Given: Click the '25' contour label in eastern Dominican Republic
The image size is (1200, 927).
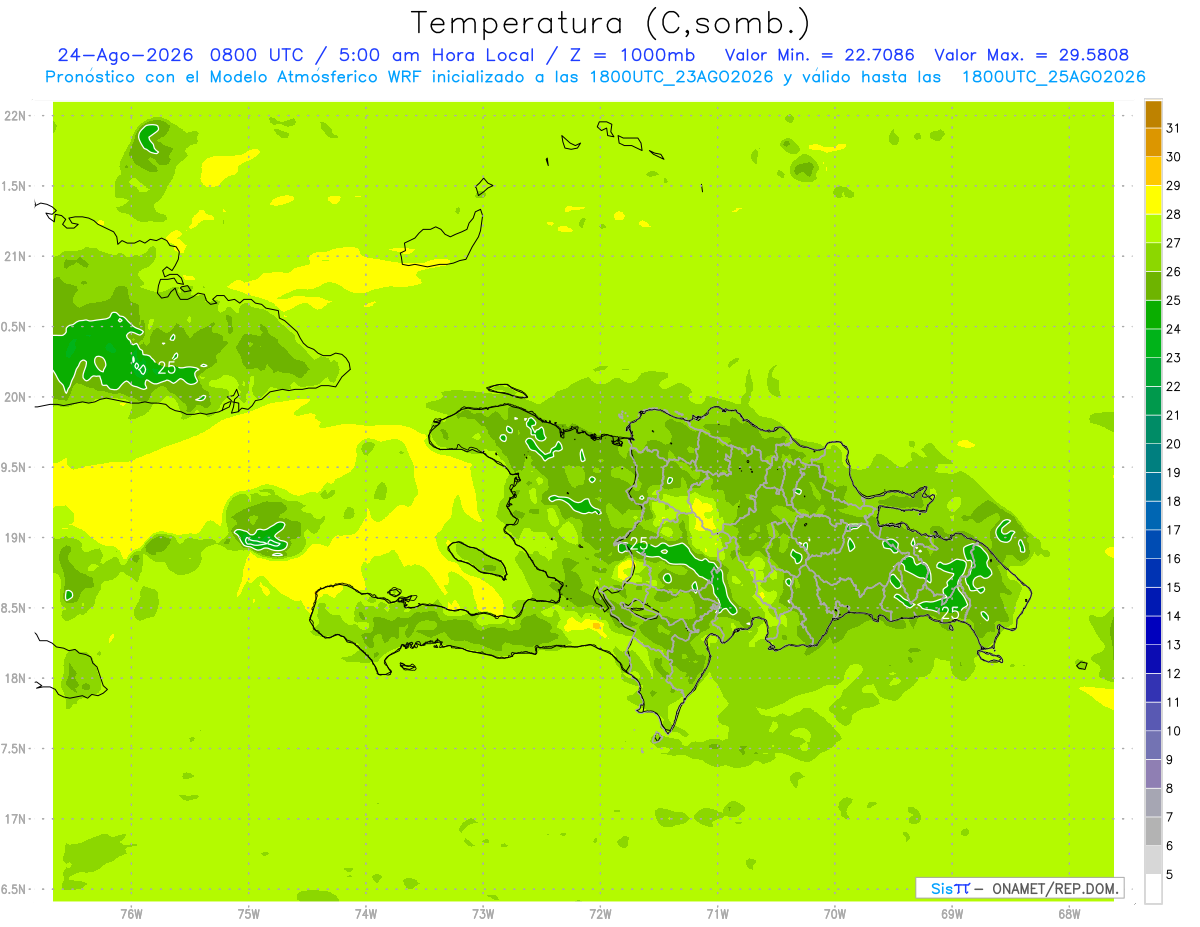Looking at the screenshot, I should pos(951,613).
